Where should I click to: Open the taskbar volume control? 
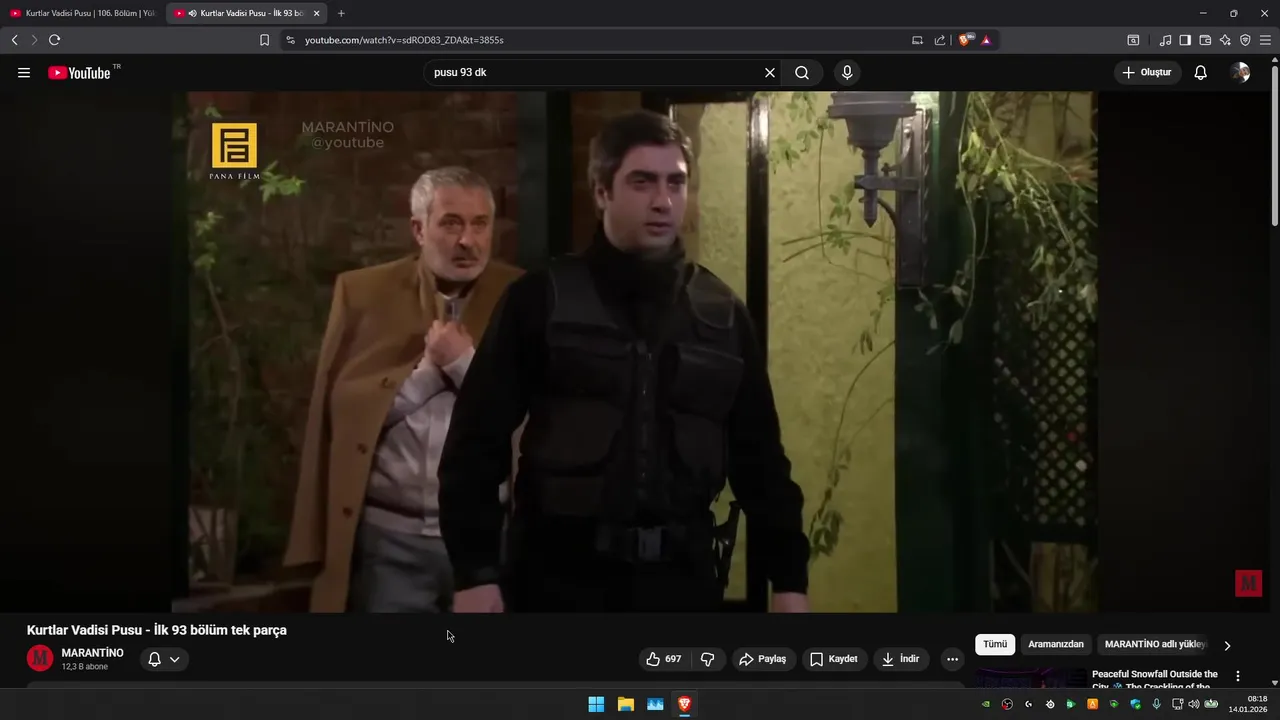[1194, 704]
